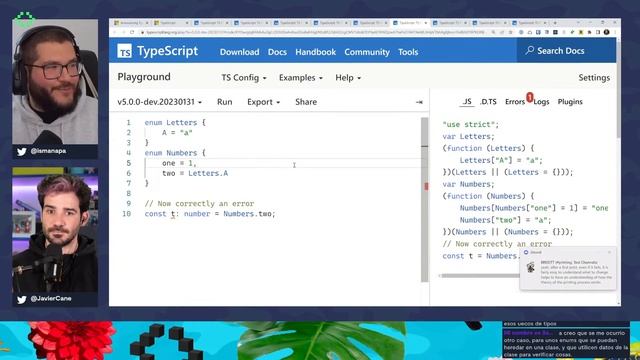Go to the Download page
The image size is (640, 360).
(239, 52)
